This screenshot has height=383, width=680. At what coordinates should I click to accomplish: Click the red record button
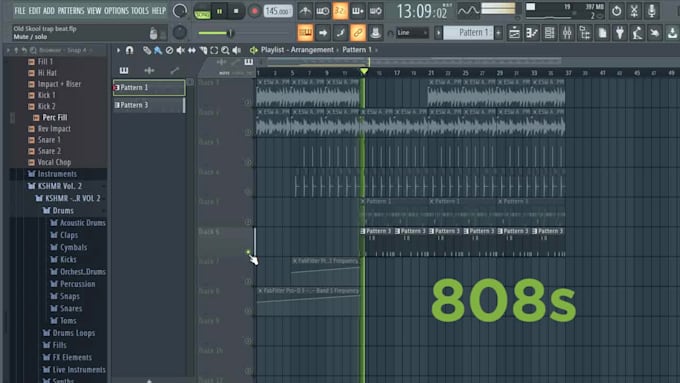click(254, 12)
